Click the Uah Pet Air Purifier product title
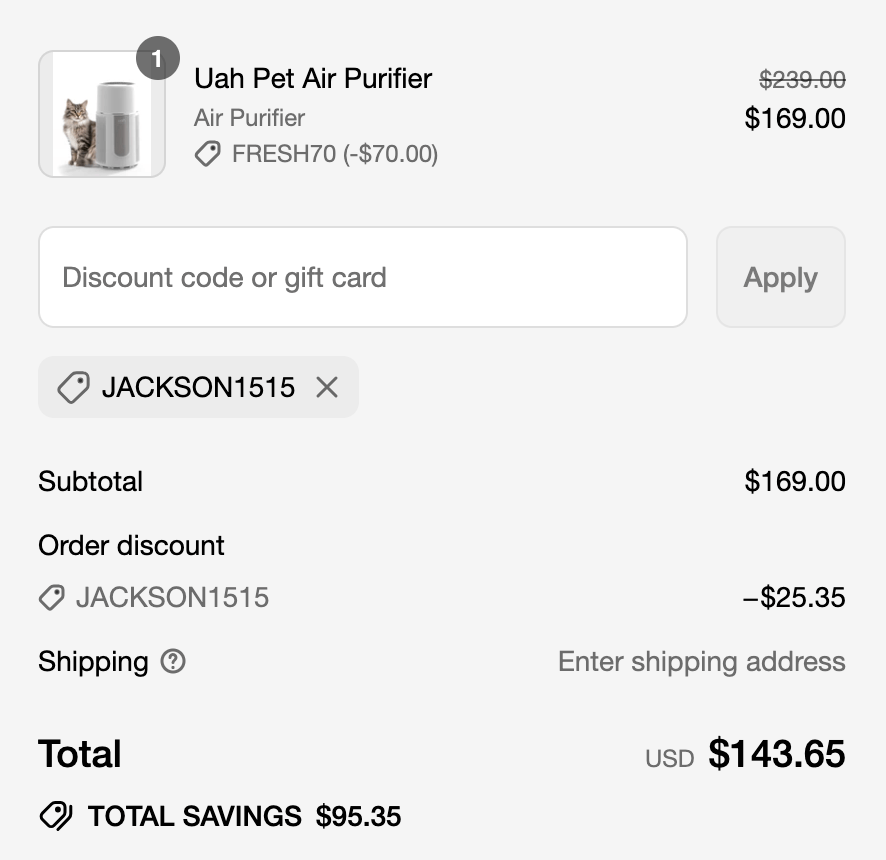 point(312,78)
